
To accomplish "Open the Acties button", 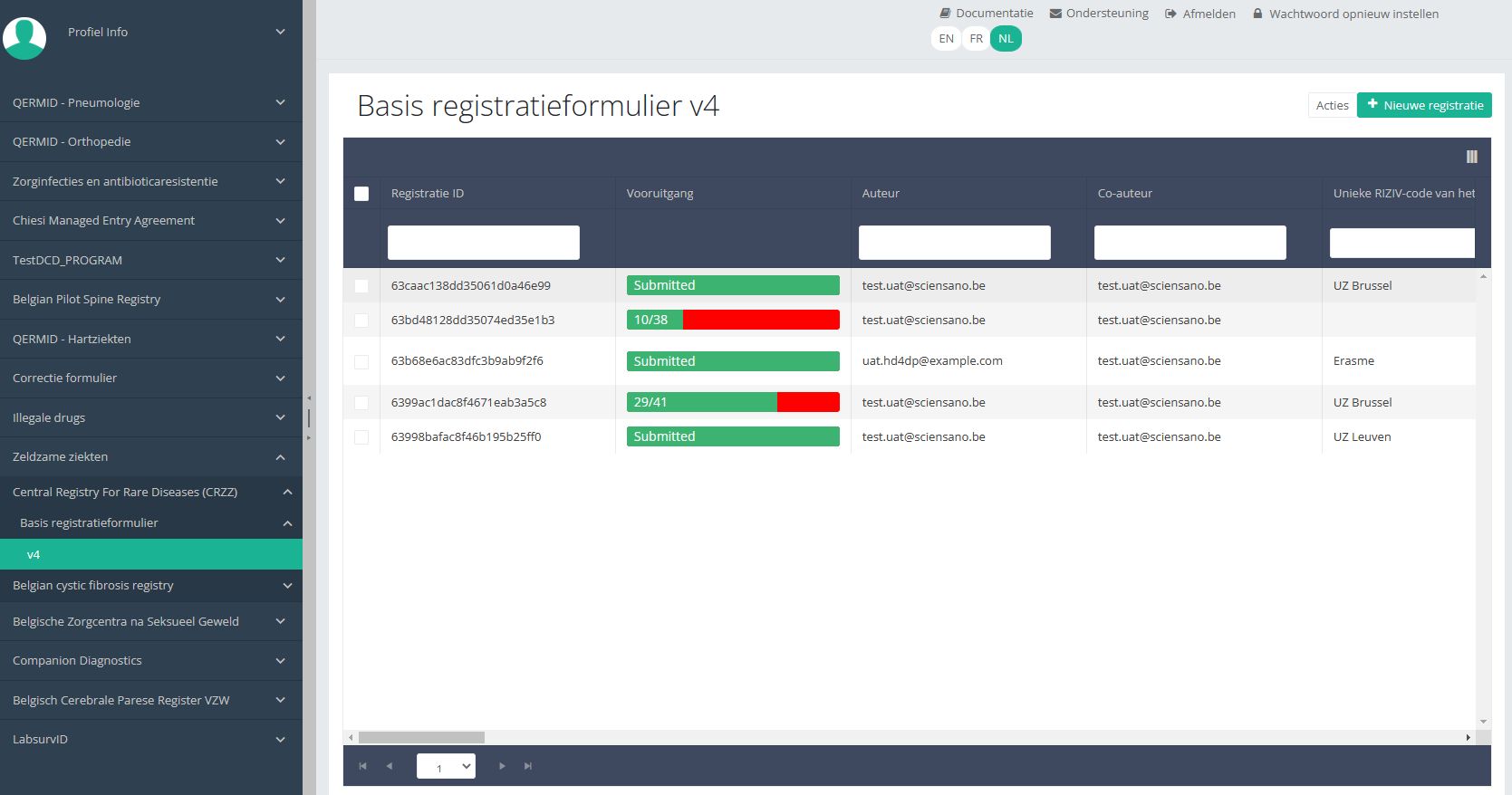I will click(1332, 106).
